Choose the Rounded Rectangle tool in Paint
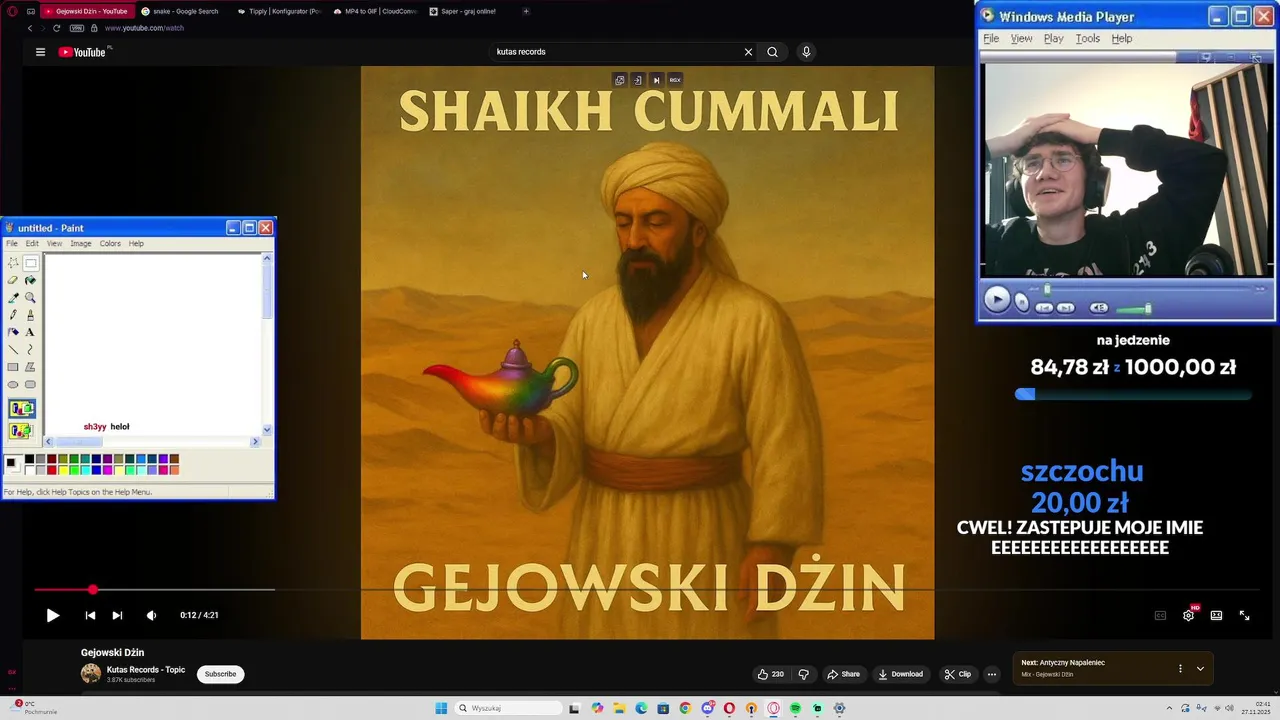This screenshot has width=1280, height=720. 30,384
